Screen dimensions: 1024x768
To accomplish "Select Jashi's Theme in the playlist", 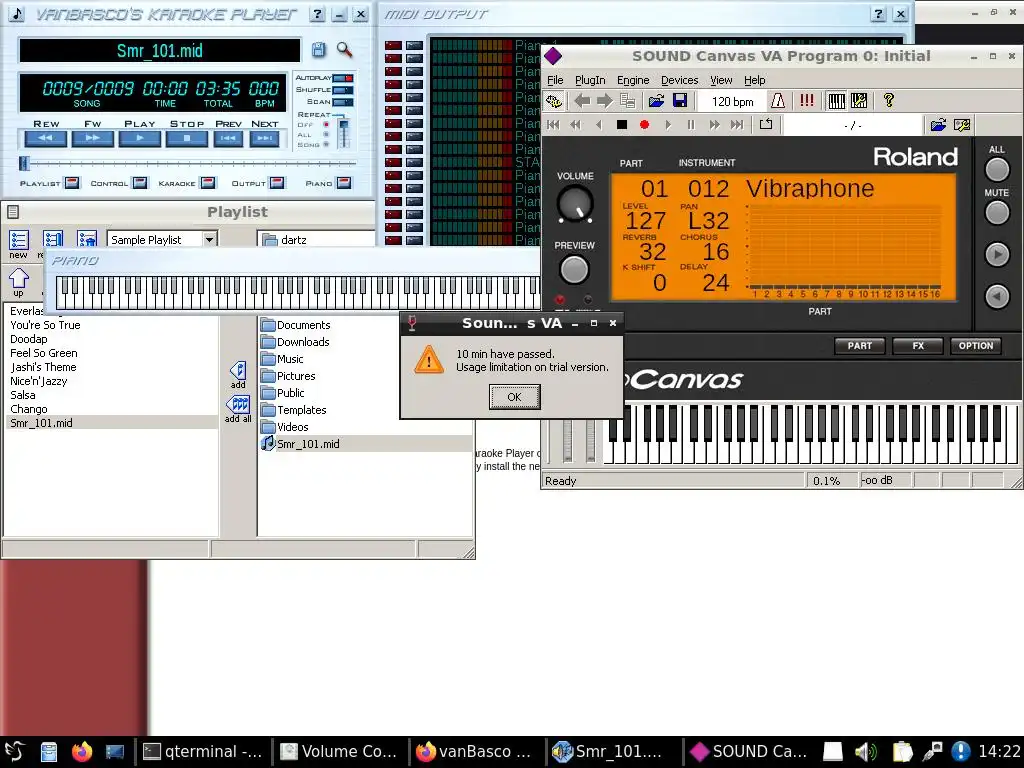I will (43, 367).
